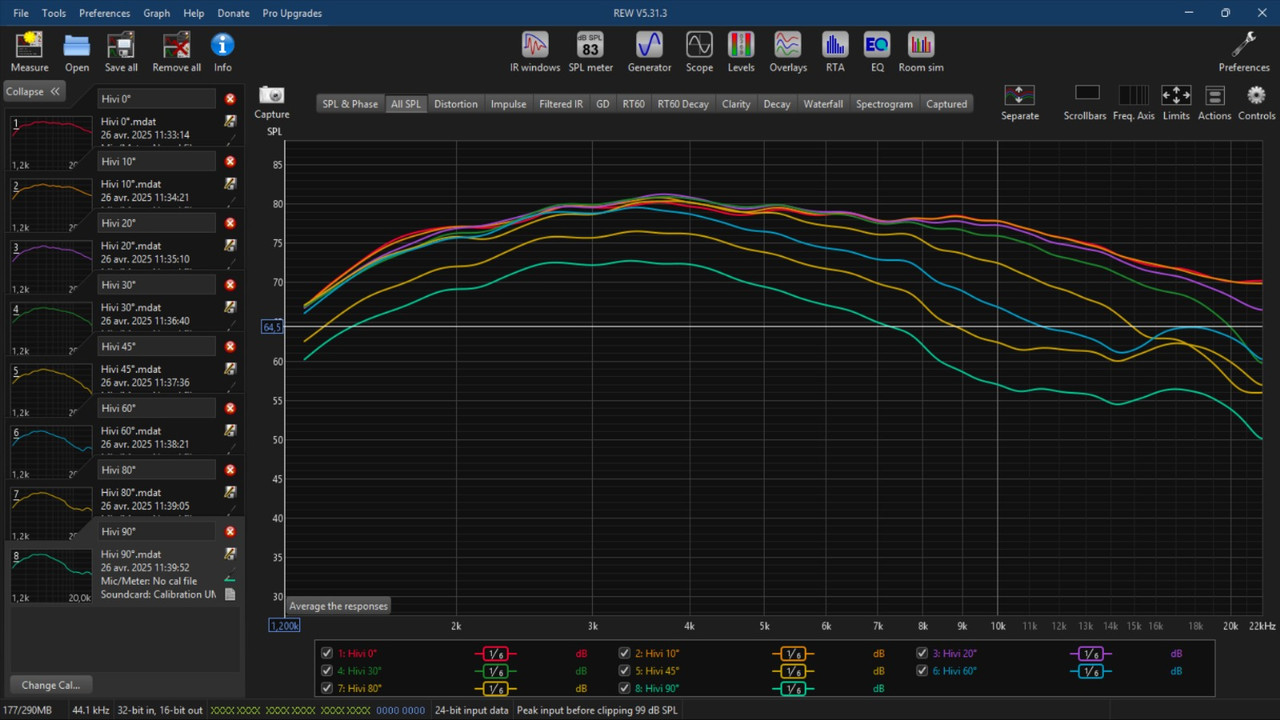Uncheck the 5: Hivi 45° trace

625,671
